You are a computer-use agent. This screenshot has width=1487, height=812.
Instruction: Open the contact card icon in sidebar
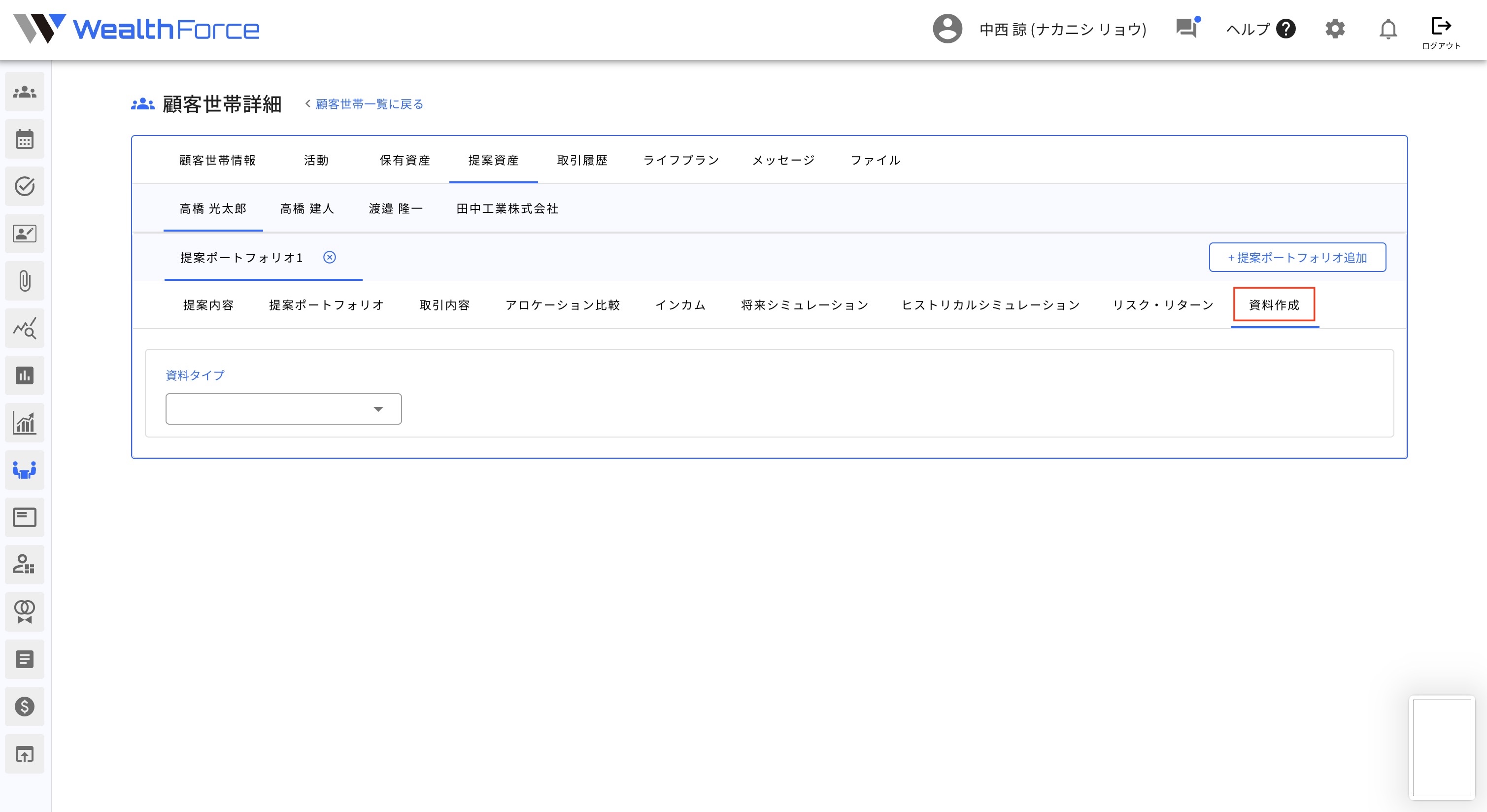tap(25, 234)
